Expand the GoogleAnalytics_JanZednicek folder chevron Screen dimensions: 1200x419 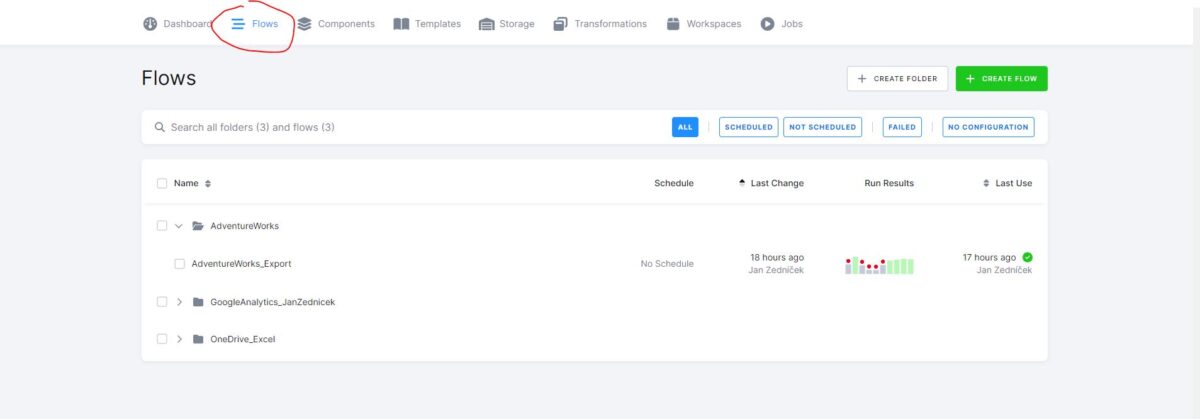(179, 302)
